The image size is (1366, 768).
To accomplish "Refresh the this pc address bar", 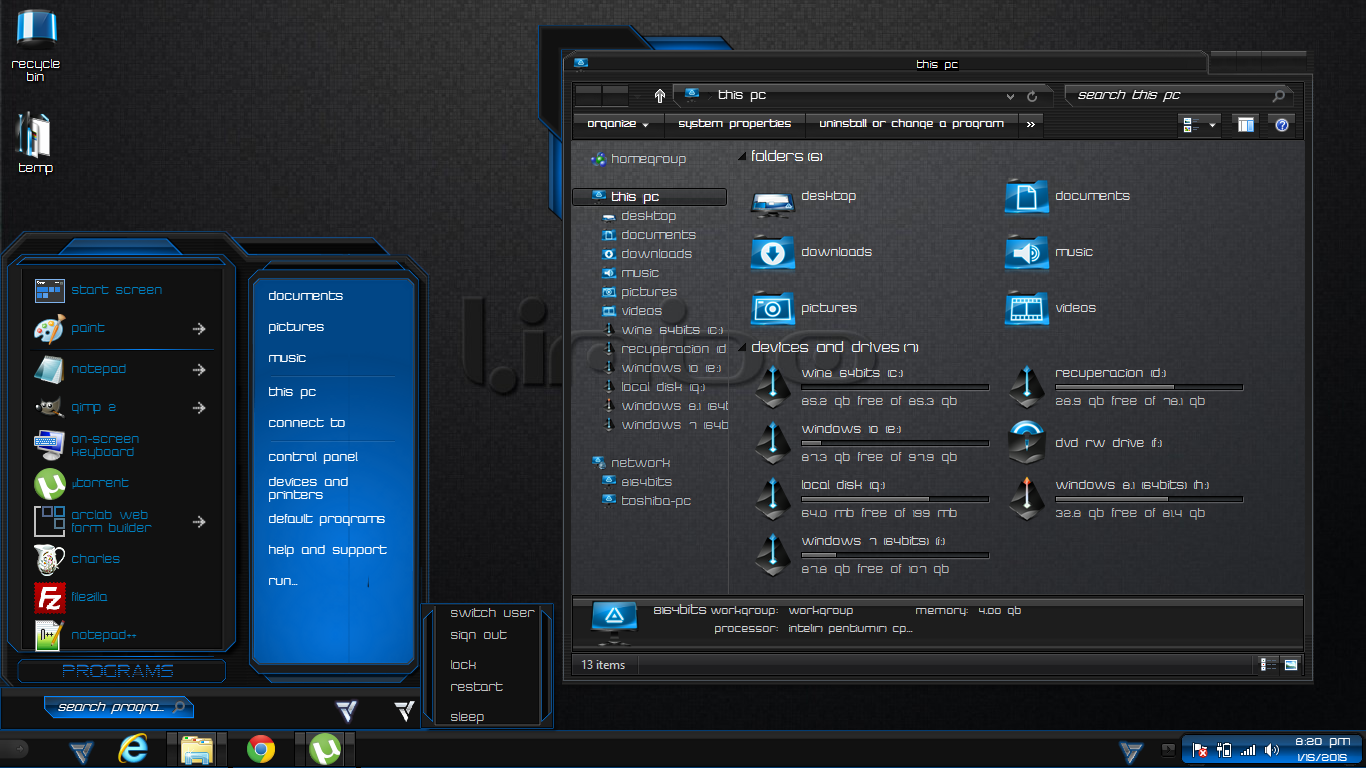I will (x=1033, y=97).
